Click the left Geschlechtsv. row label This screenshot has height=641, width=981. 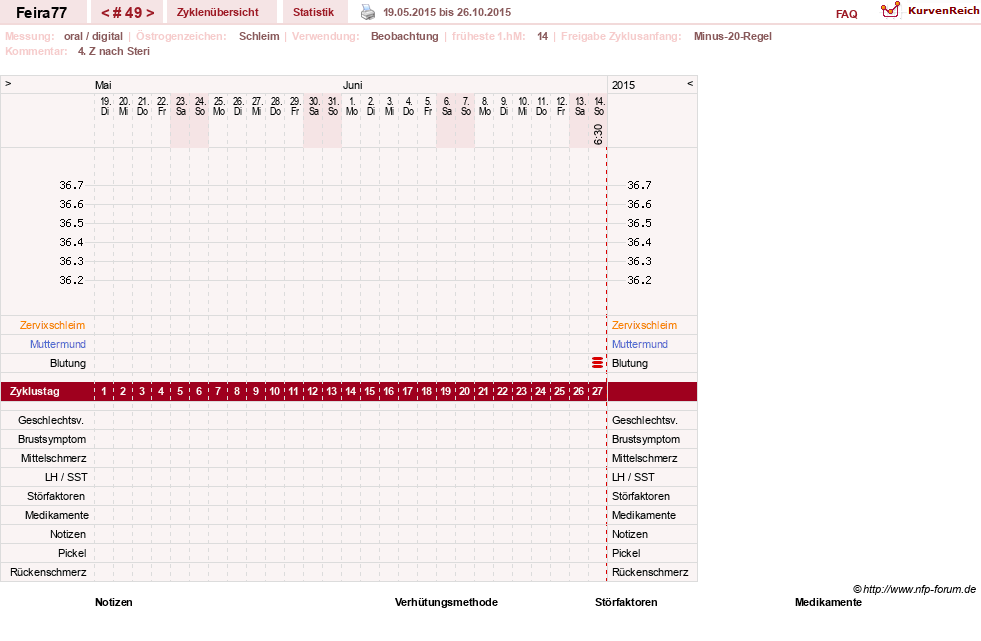click(x=51, y=420)
